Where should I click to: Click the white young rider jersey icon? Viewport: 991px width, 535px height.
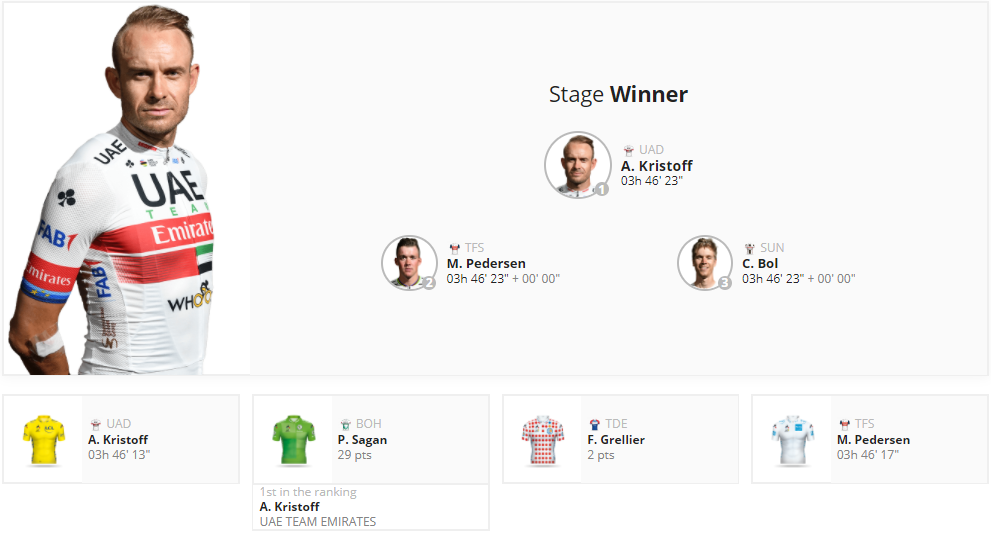[x=793, y=440]
